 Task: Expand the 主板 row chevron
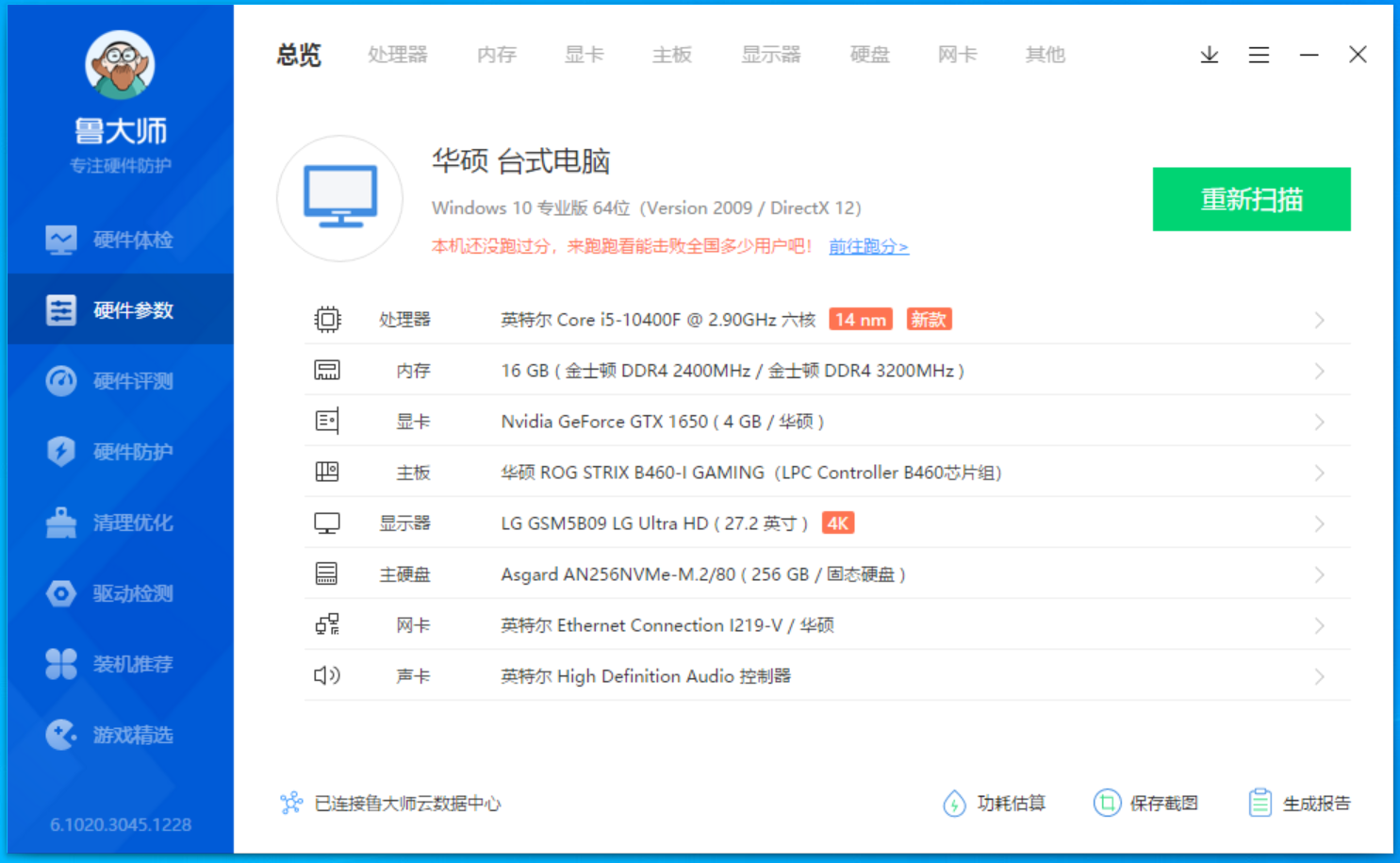tap(1320, 473)
